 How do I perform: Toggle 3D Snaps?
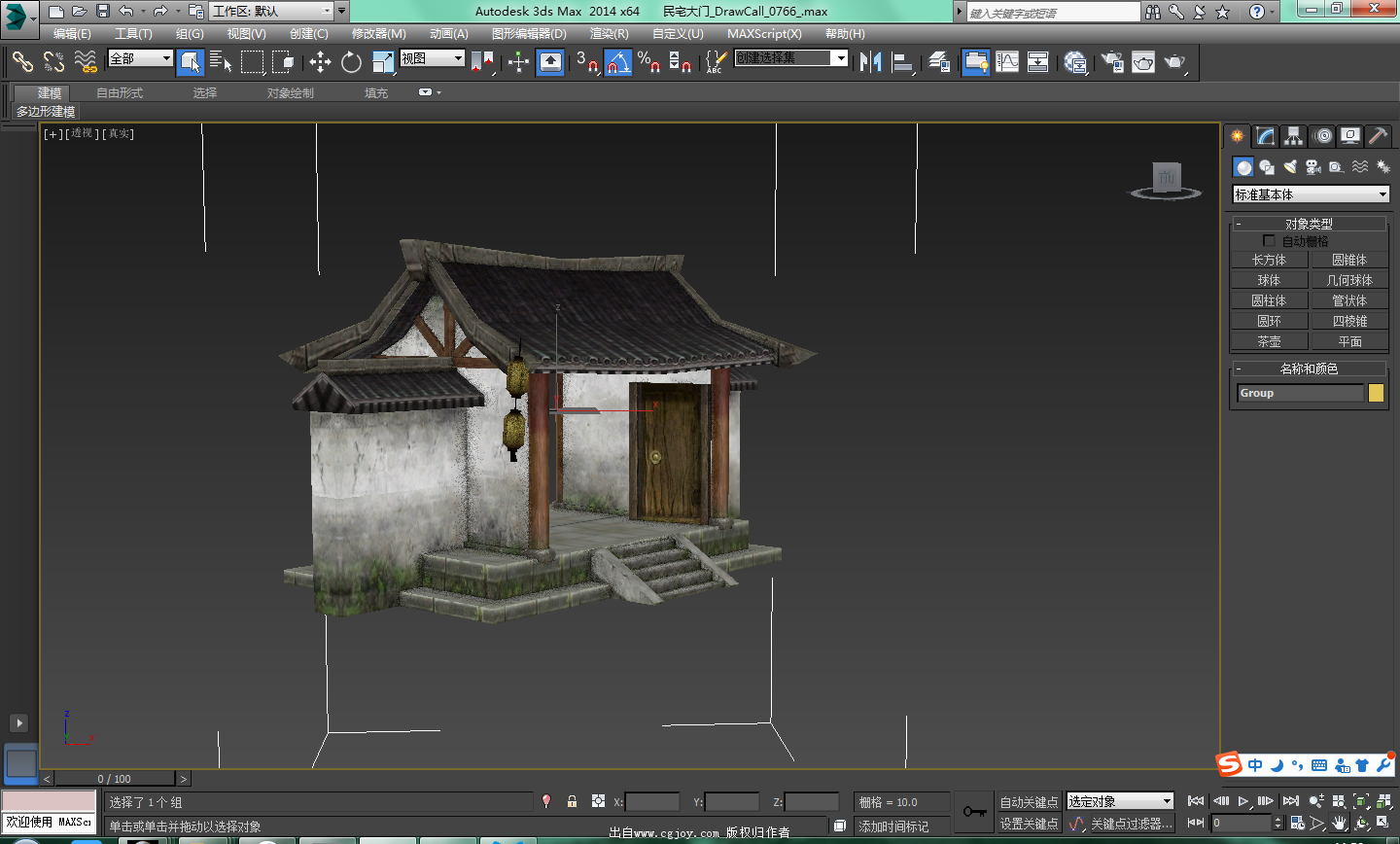pos(587,62)
